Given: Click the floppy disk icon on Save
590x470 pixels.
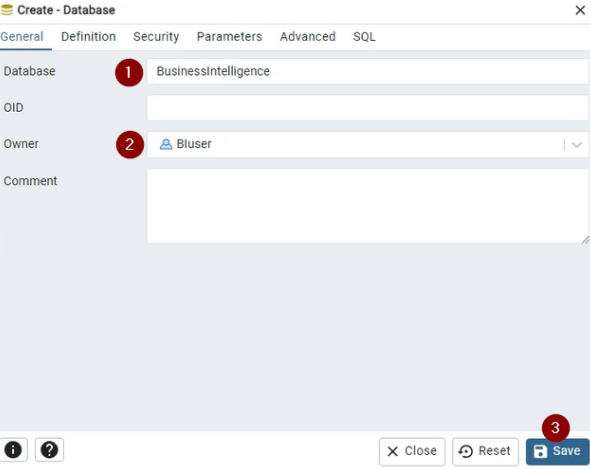Looking at the screenshot, I should (540, 451).
